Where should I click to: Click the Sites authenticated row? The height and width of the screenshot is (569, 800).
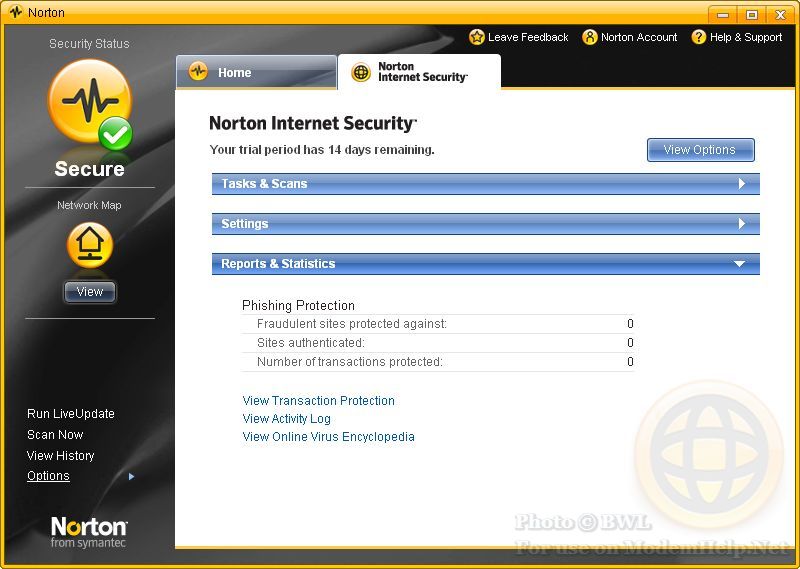point(438,343)
